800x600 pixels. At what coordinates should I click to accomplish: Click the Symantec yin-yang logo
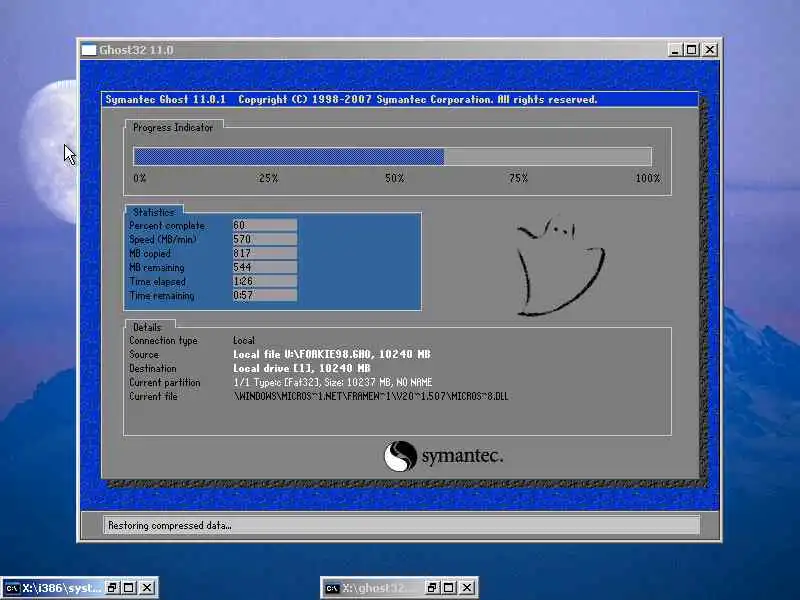coord(400,456)
